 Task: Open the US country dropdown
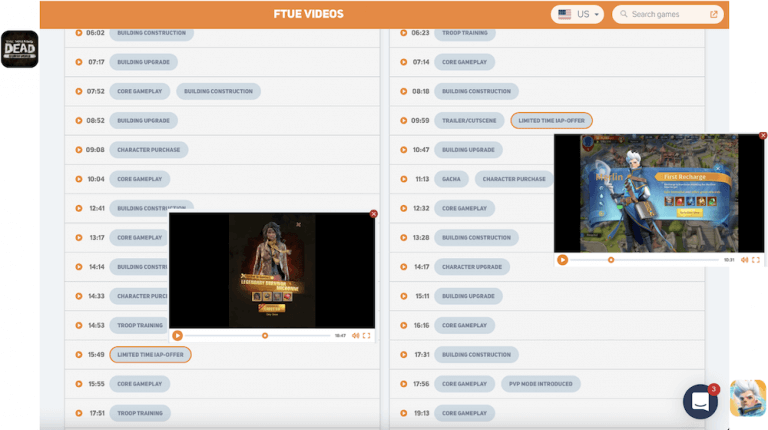[x=579, y=14]
